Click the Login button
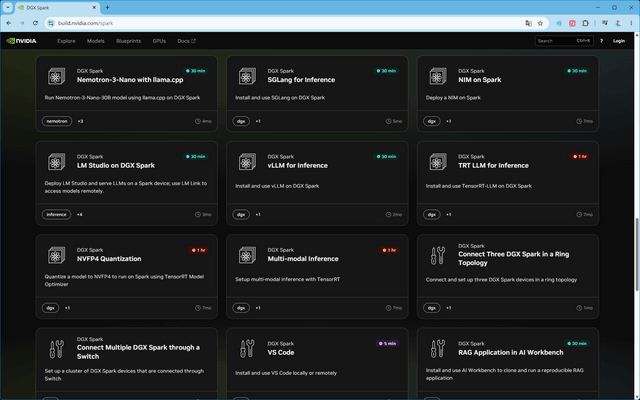The height and width of the screenshot is (400, 640). coord(619,41)
